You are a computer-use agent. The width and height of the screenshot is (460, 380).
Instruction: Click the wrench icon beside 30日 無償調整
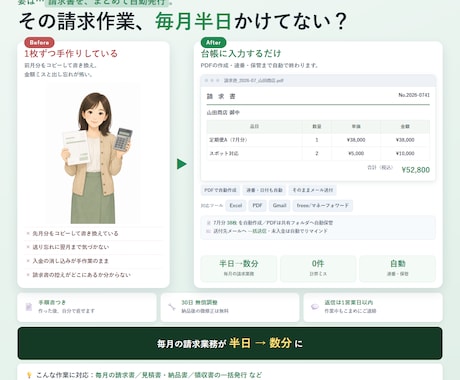tap(172, 307)
